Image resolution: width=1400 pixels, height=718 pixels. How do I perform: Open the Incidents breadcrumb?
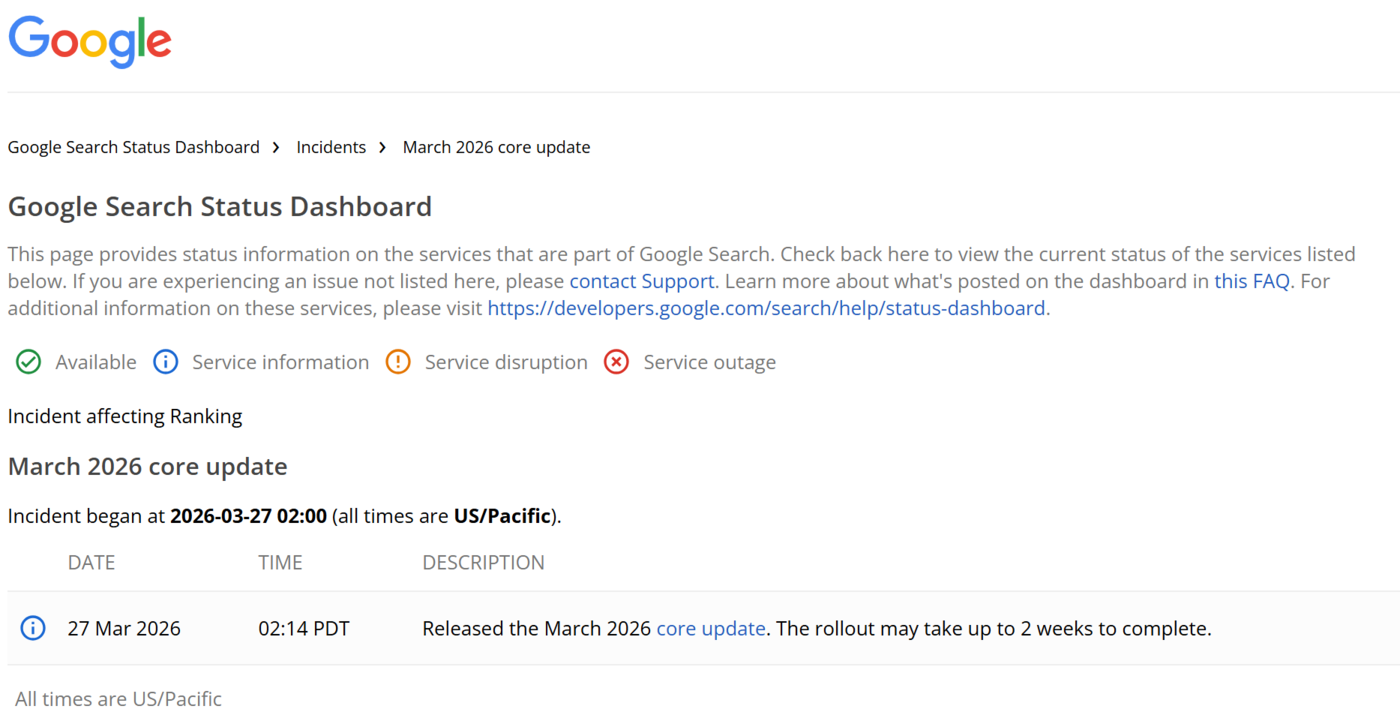click(331, 146)
